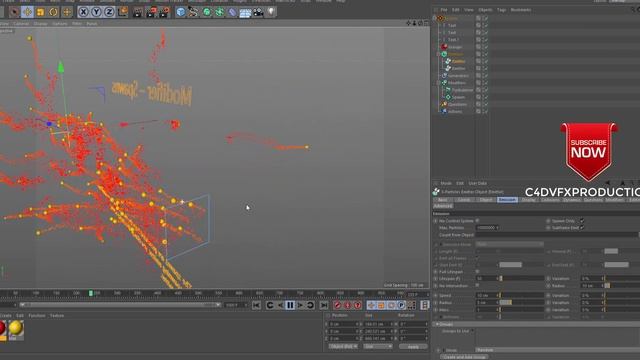Screen dimensions: 640x360
Task: Toggle the Subframe Emit checkbox
Action: (582, 228)
